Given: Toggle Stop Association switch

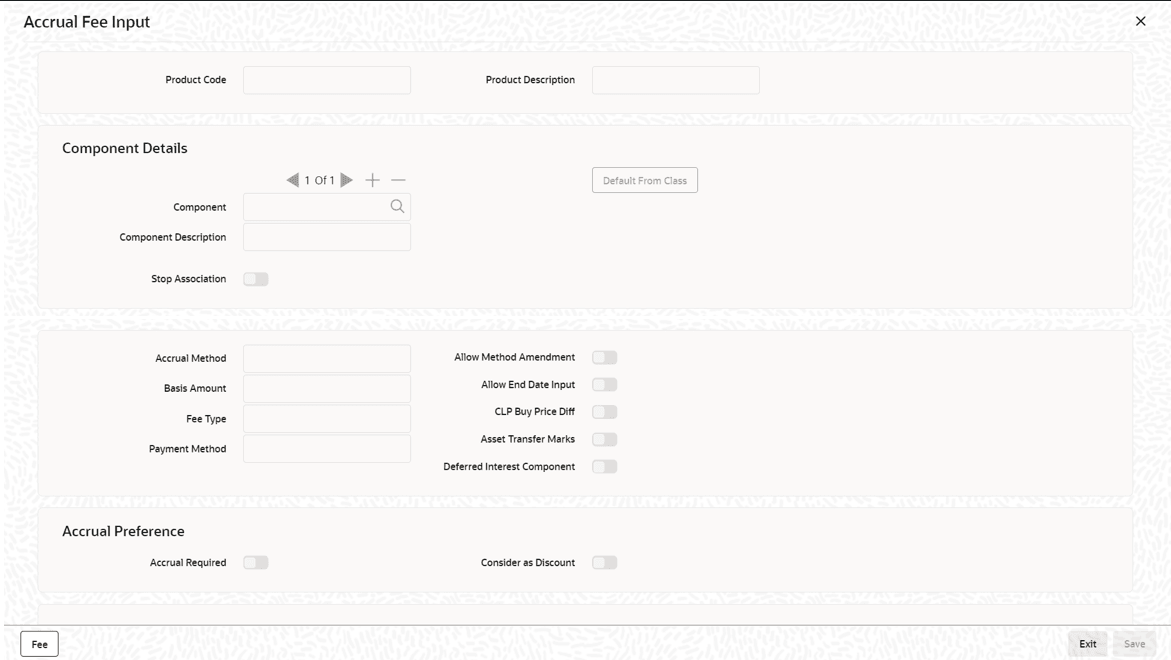Looking at the screenshot, I should pyautogui.click(x=255, y=279).
